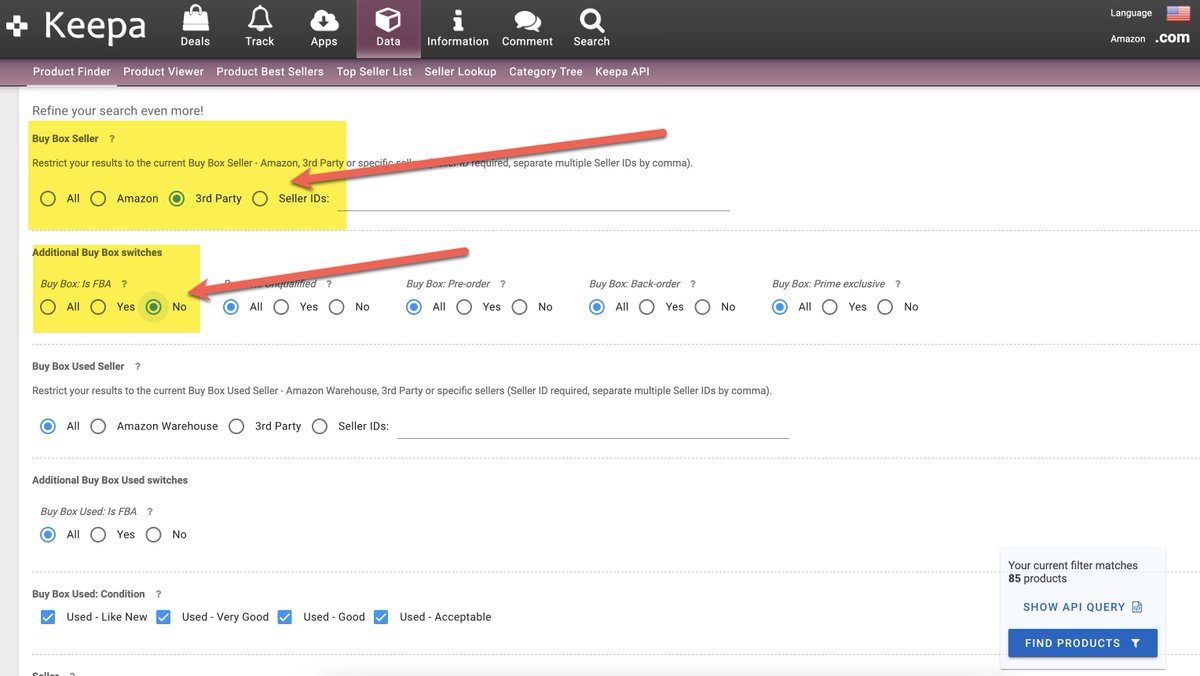1200x676 pixels.
Task: Focus Buy Box Used Seller IDs input field
Action: click(x=593, y=426)
